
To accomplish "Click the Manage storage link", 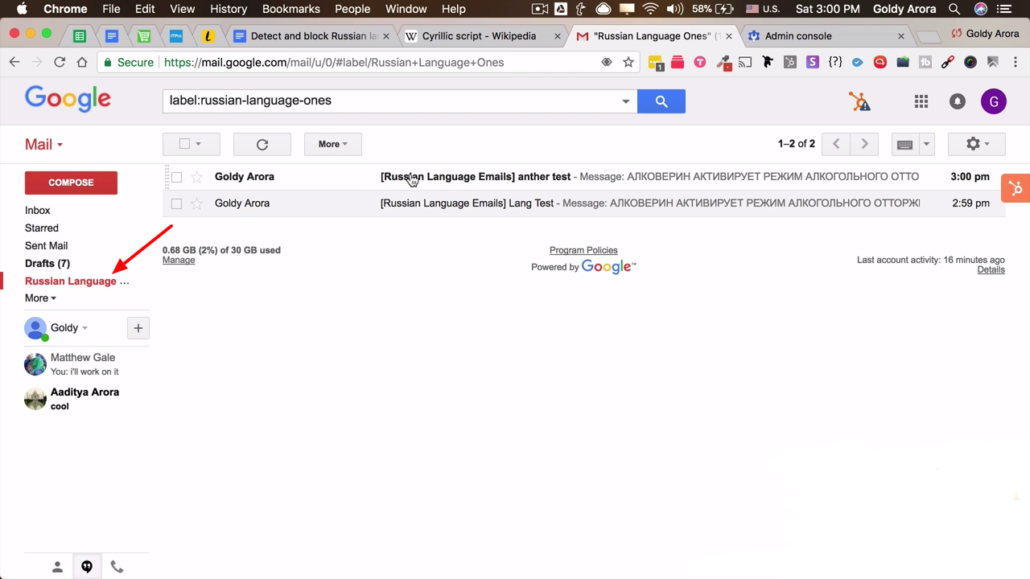I will [x=179, y=260].
